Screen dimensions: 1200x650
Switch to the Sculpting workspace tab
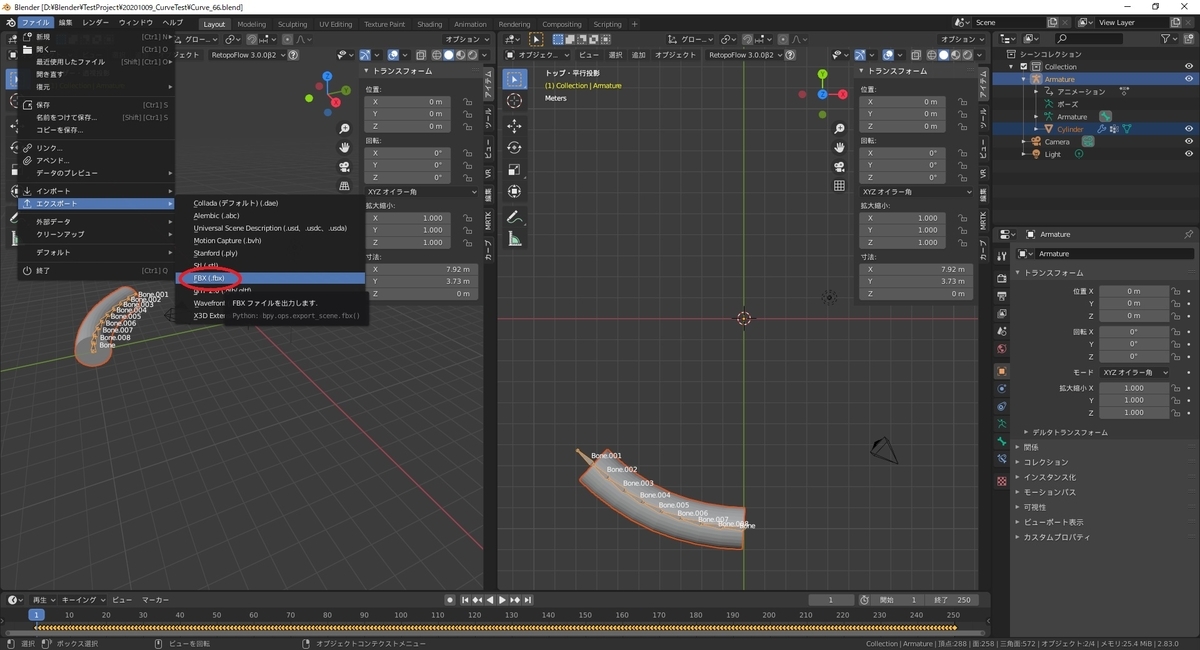coord(292,24)
